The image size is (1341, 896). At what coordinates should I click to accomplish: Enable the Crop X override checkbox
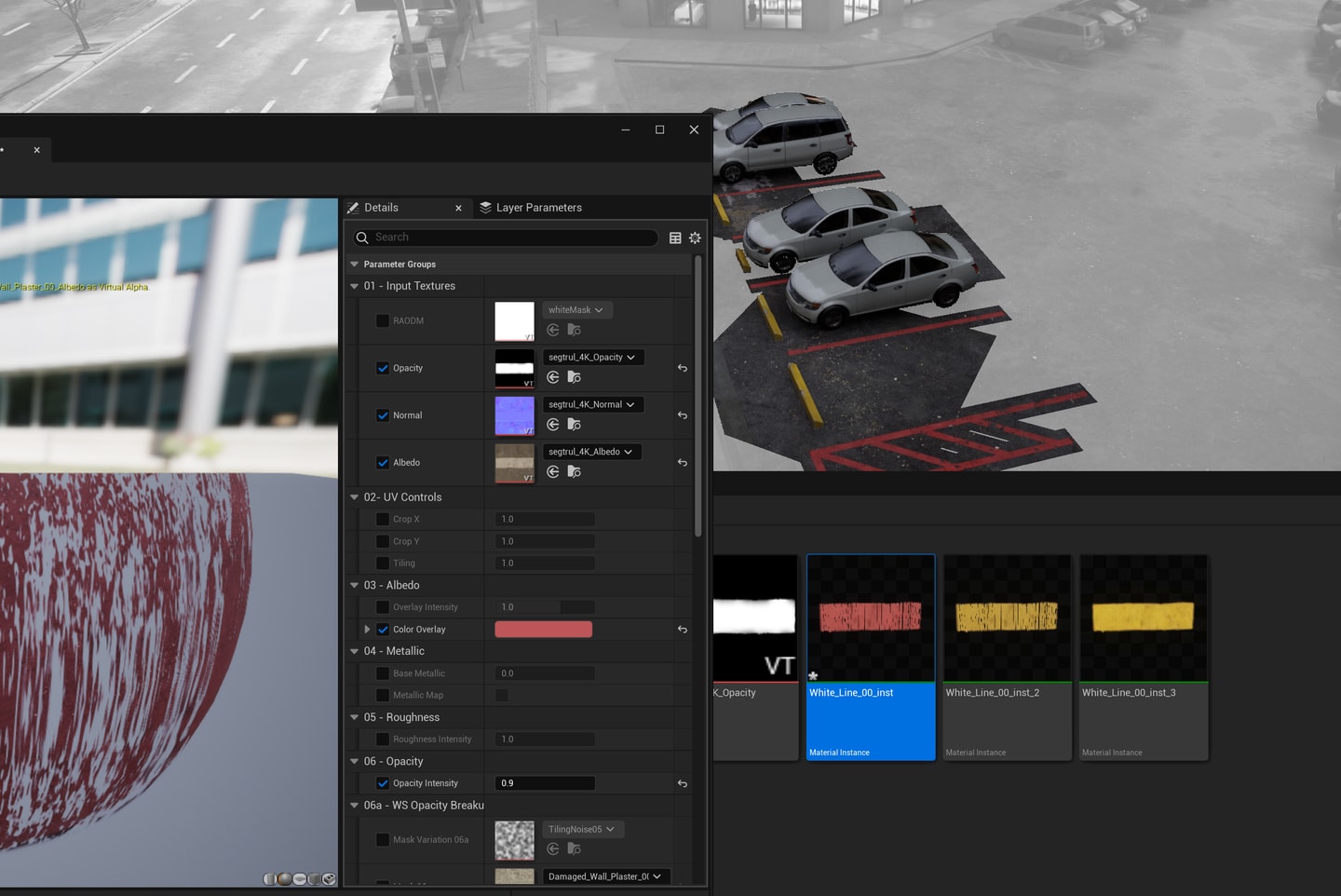tap(383, 519)
